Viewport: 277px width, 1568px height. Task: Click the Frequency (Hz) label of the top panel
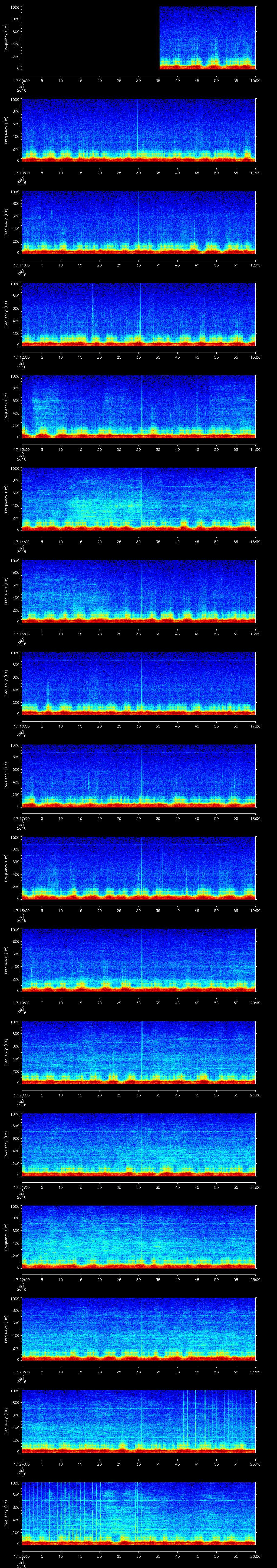point(6,38)
